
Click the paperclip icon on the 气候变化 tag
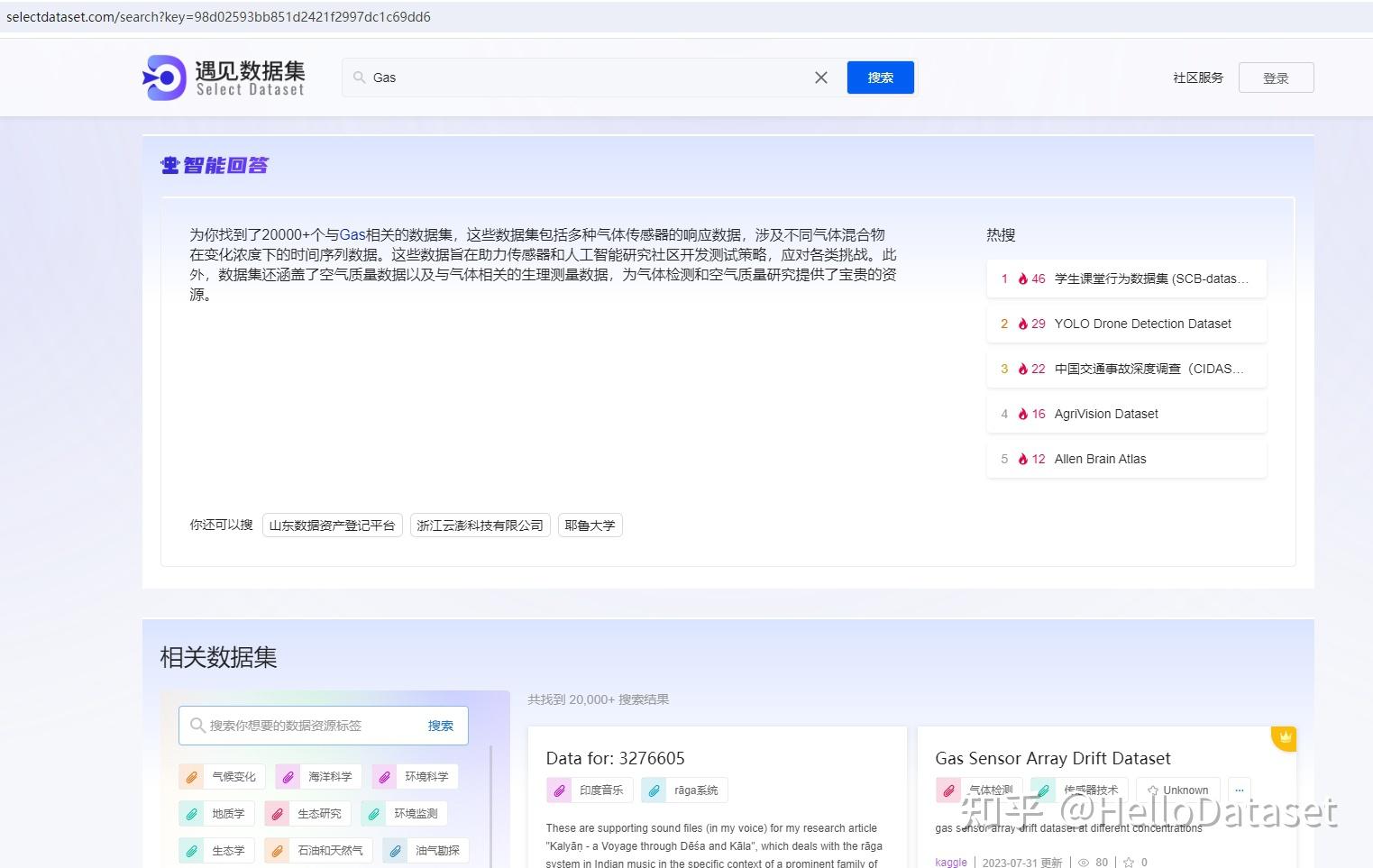tap(191, 776)
